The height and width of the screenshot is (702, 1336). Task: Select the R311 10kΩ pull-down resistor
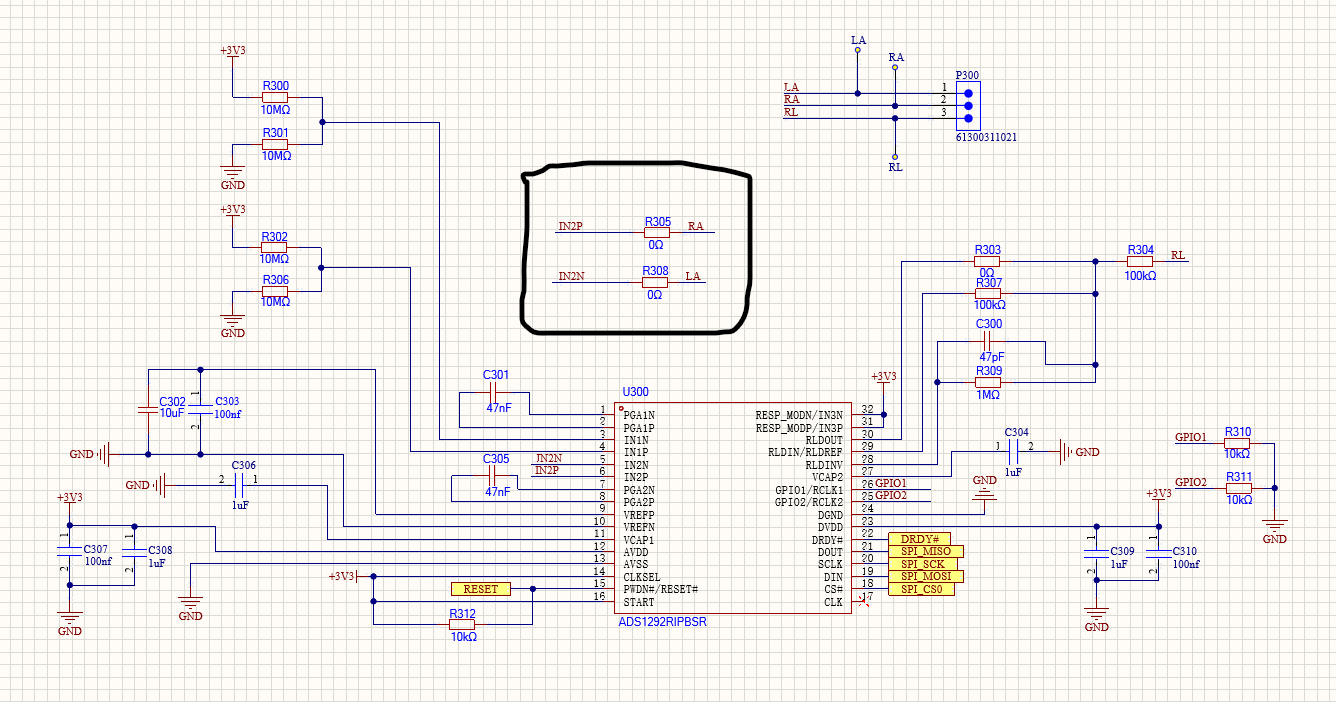tap(1237, 488)
